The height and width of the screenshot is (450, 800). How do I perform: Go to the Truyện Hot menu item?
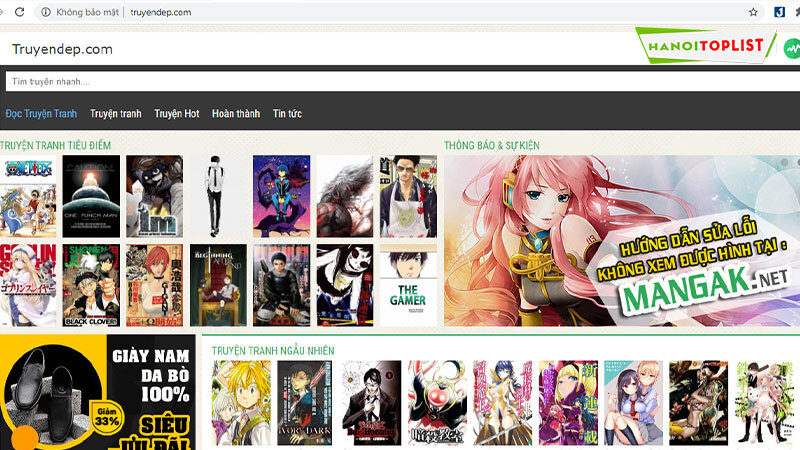pos(177,113)
